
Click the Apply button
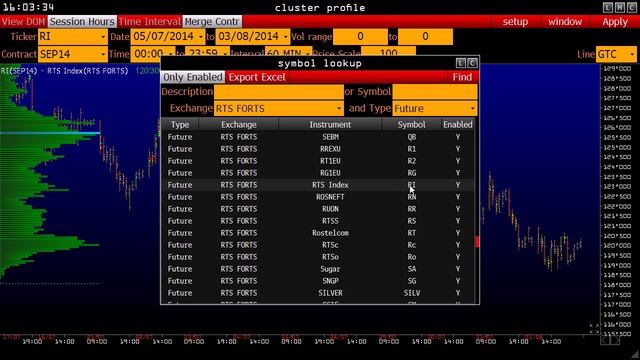(x=615, y=22)
